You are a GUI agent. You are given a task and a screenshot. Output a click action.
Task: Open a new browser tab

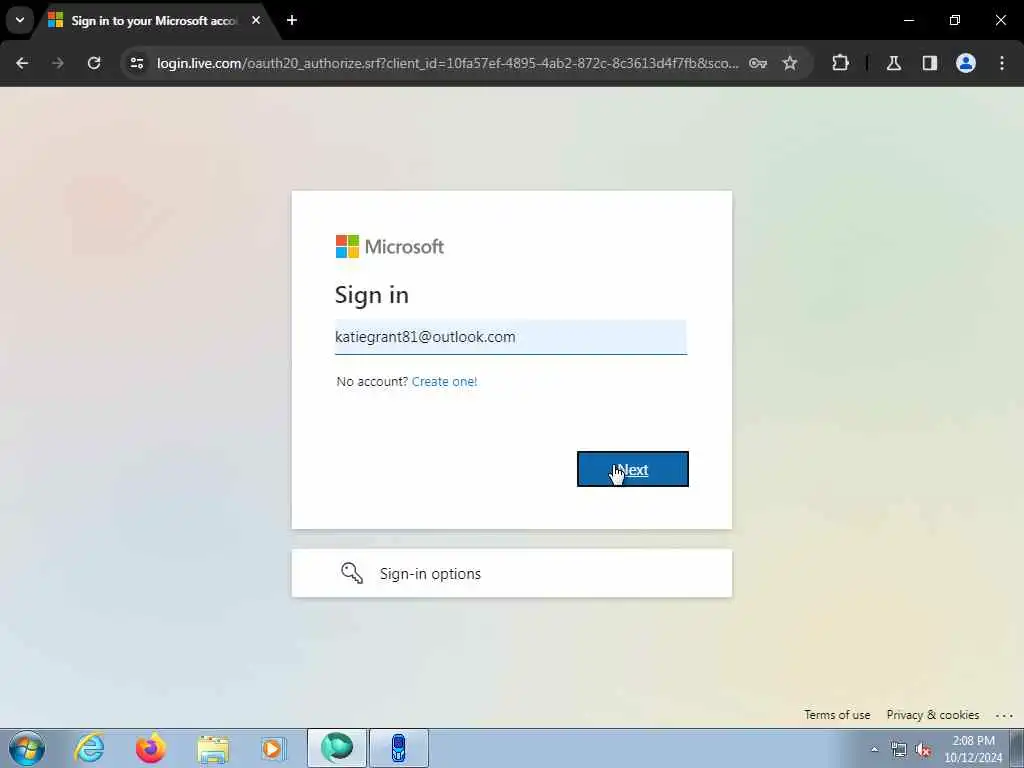tap(292, 20)
